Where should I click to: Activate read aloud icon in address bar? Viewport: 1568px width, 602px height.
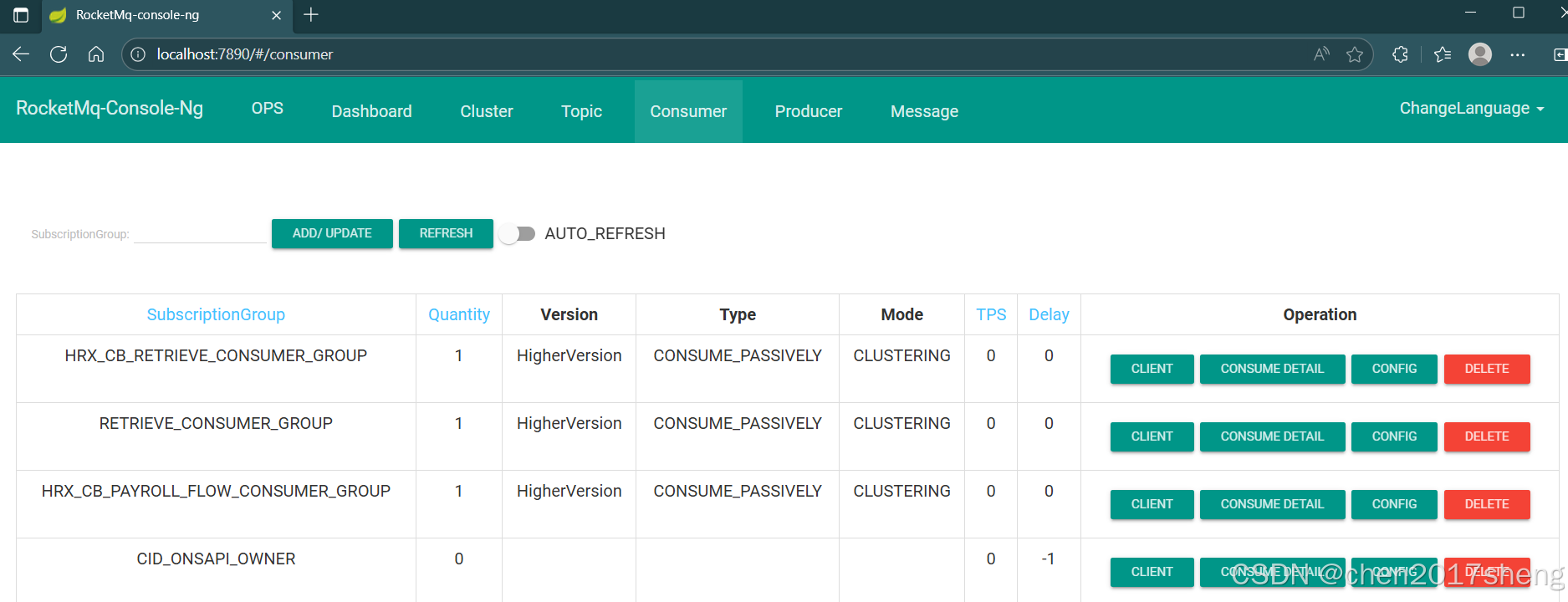point(1321,54)
